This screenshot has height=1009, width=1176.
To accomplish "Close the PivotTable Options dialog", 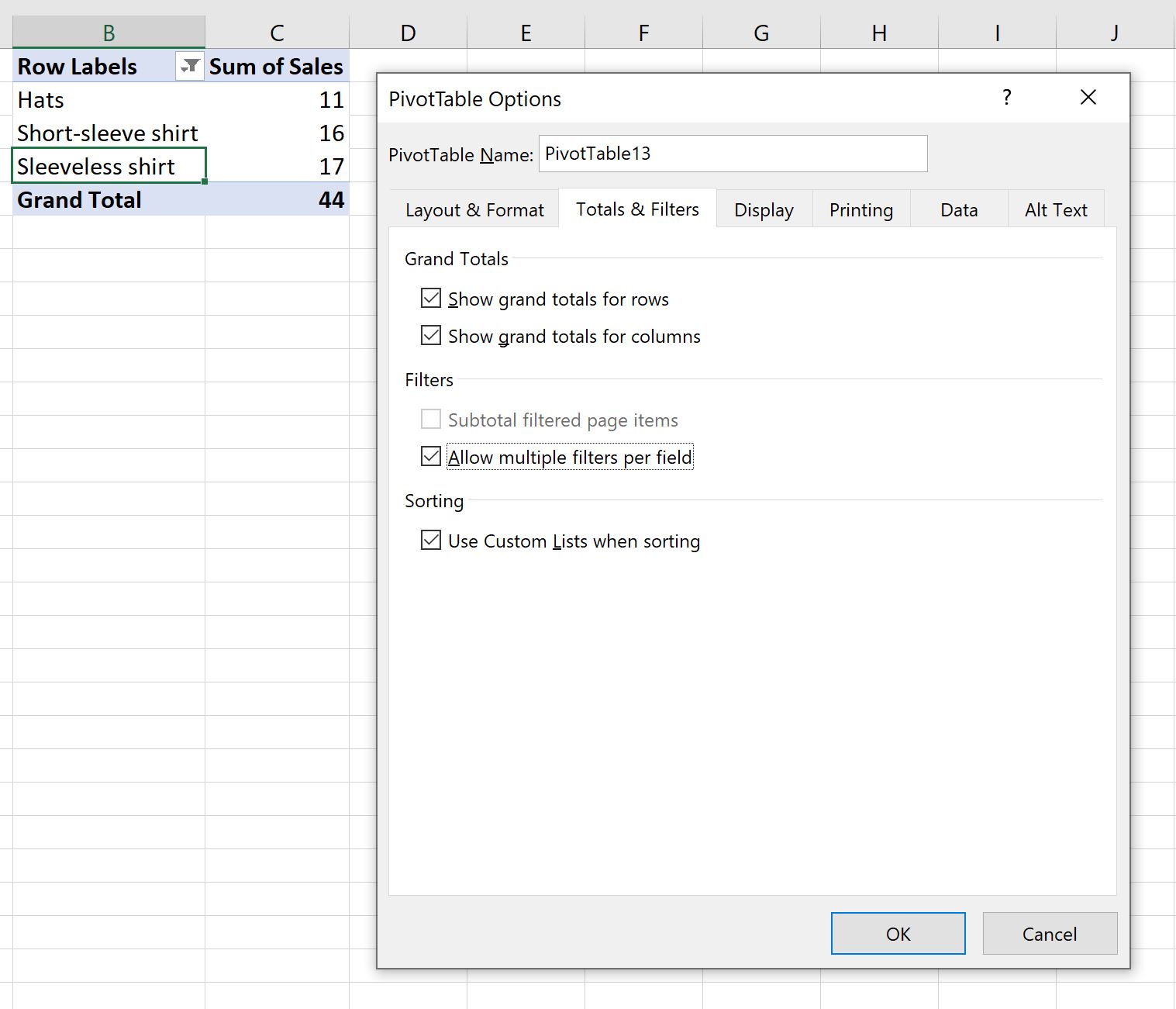I will pyautogui.click(x=1088, y=97).
